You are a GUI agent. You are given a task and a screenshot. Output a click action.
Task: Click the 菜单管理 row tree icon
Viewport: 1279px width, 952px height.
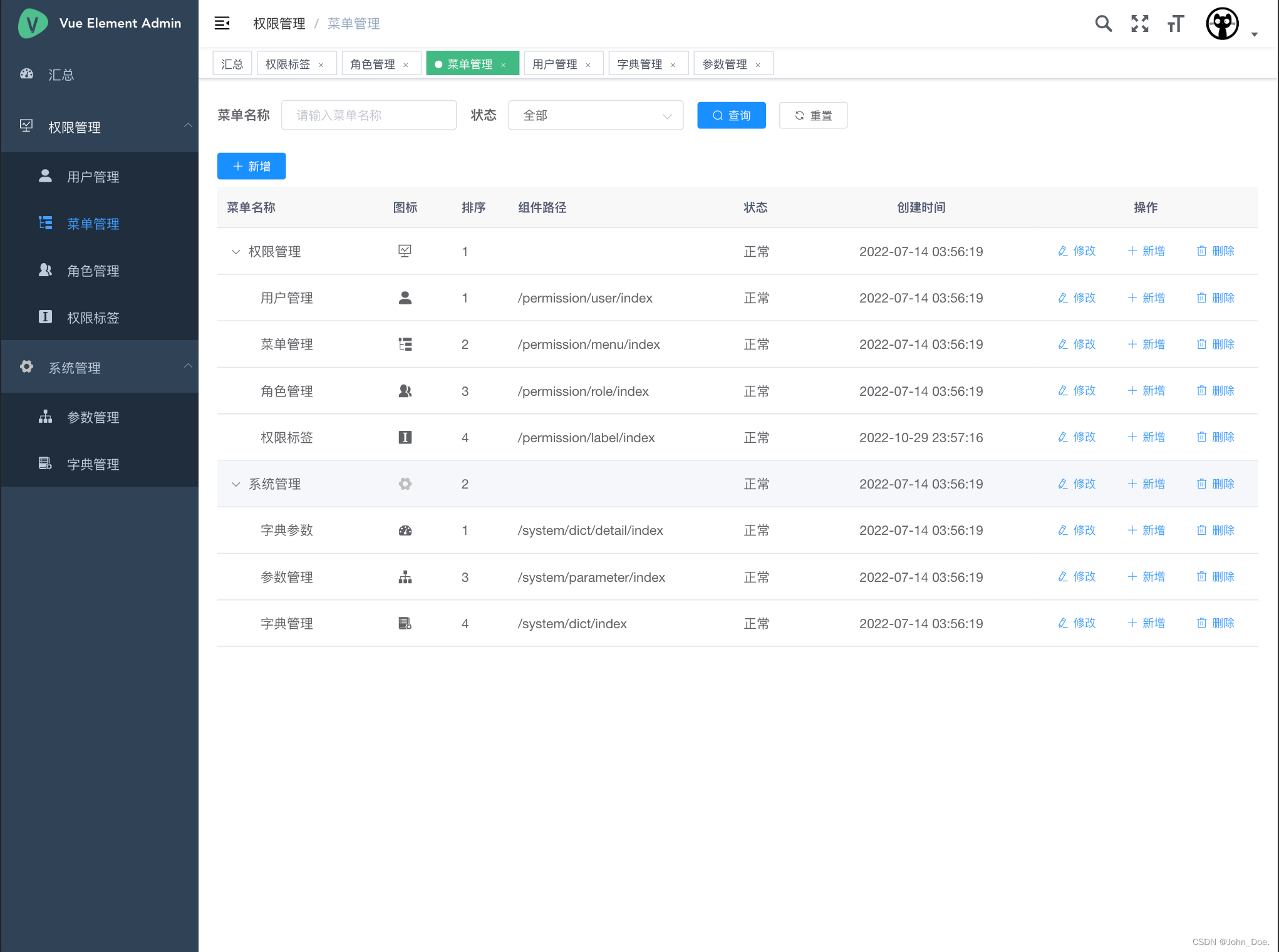point(405,344)
